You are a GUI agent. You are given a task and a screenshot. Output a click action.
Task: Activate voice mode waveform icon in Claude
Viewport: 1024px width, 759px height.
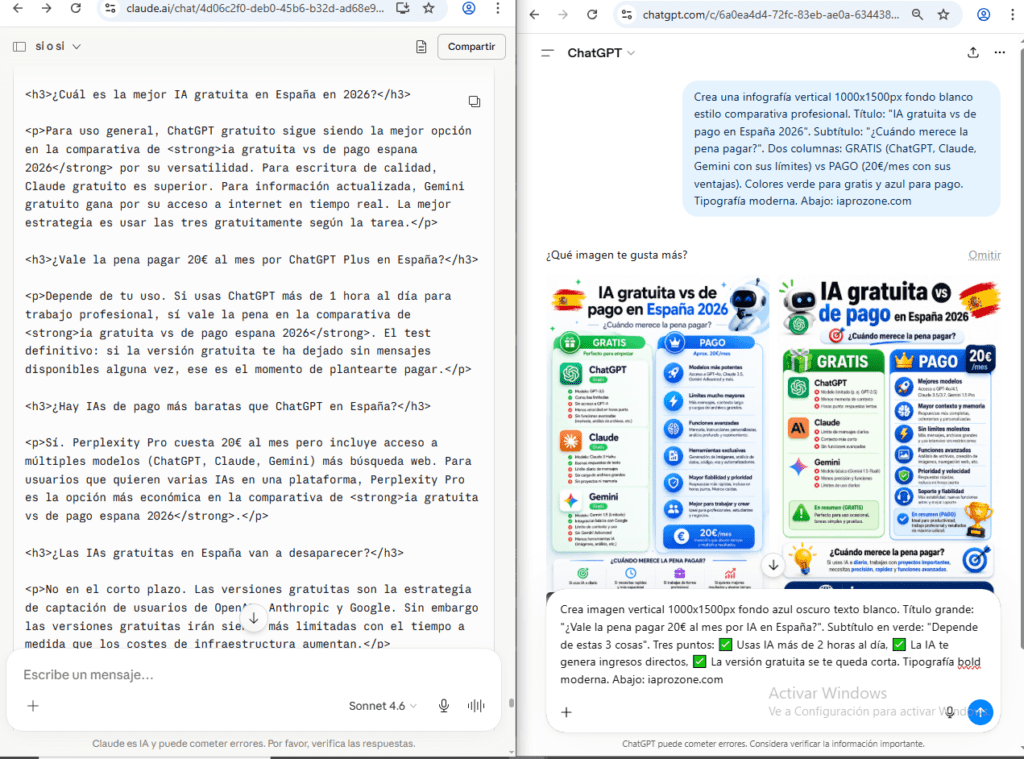[476, 705]
